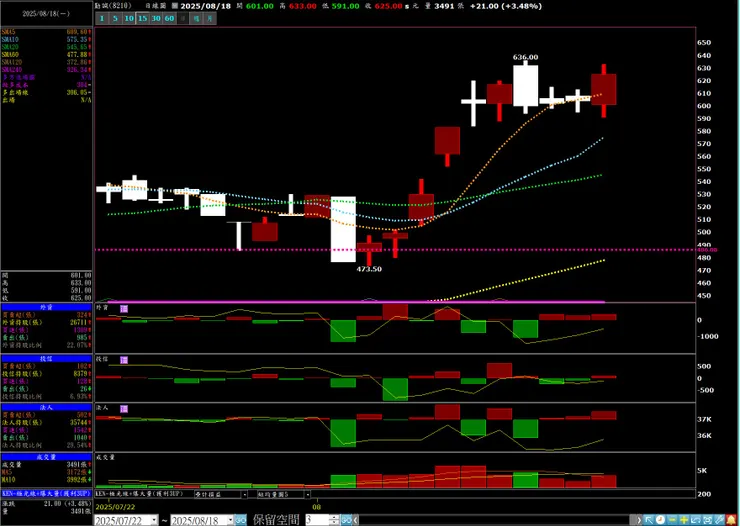Click the 636.00 high price label on chart
The height and width of the screenshot is (526, 740).
click(x=525, y=57)
